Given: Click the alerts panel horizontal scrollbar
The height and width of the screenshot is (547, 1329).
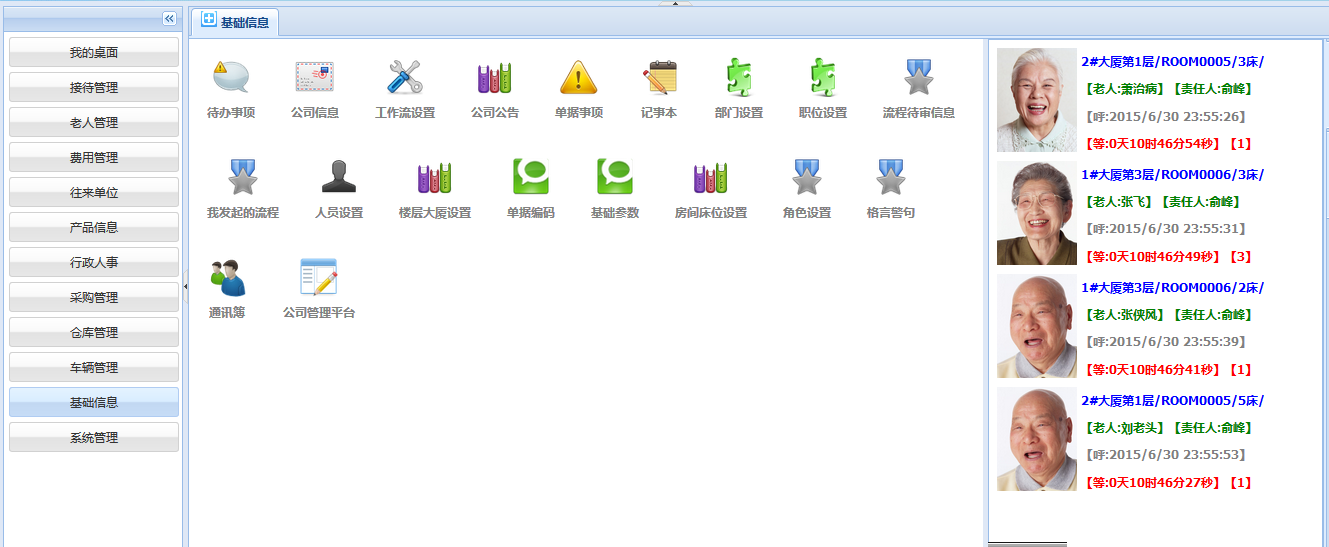Looking at the screenshot, I should 1027,544.
